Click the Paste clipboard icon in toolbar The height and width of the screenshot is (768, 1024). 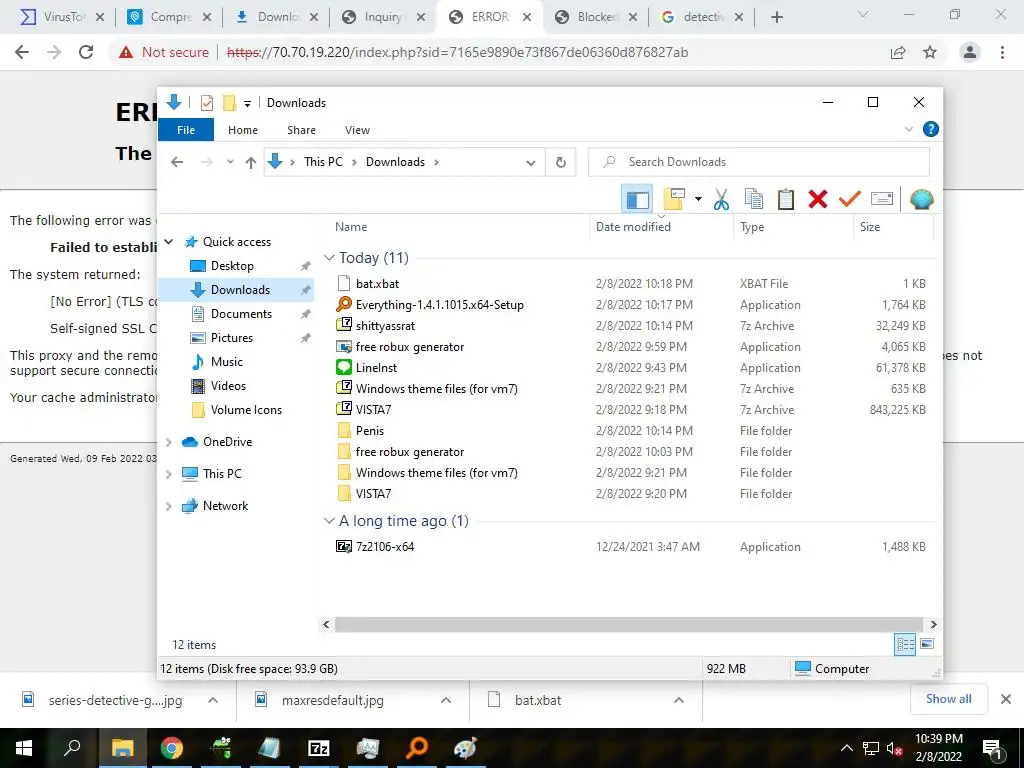786,199
